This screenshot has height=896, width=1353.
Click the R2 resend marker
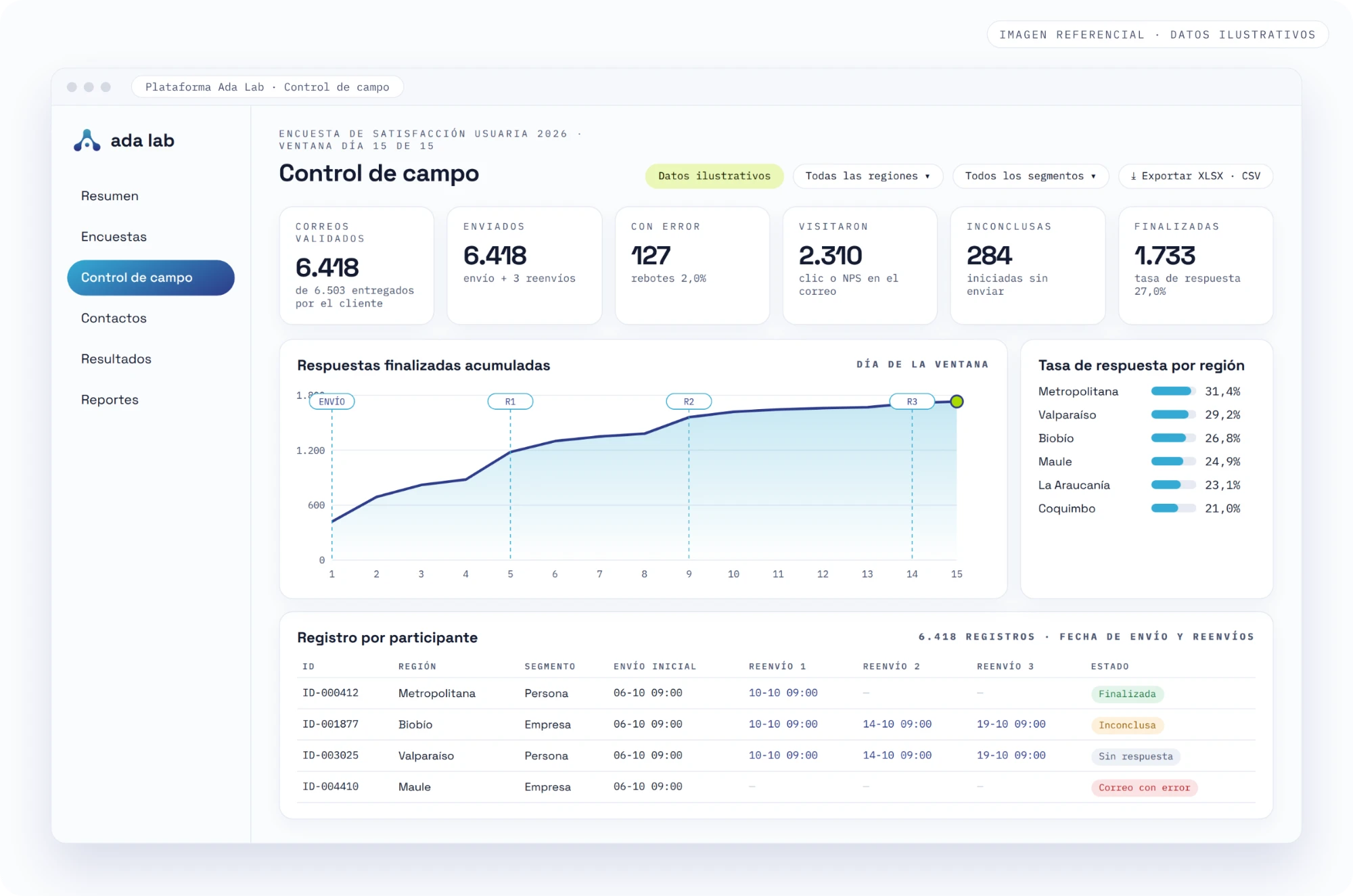tap(689, 402)
